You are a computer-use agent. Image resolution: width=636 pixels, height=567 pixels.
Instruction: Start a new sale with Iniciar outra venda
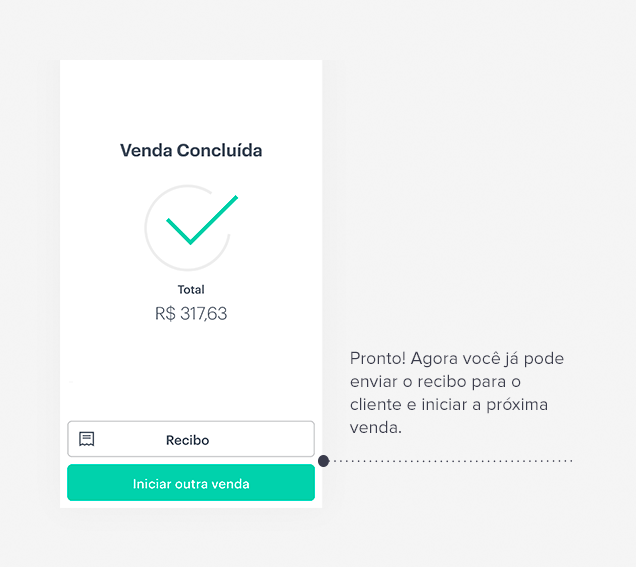click(x=191, y=483)
